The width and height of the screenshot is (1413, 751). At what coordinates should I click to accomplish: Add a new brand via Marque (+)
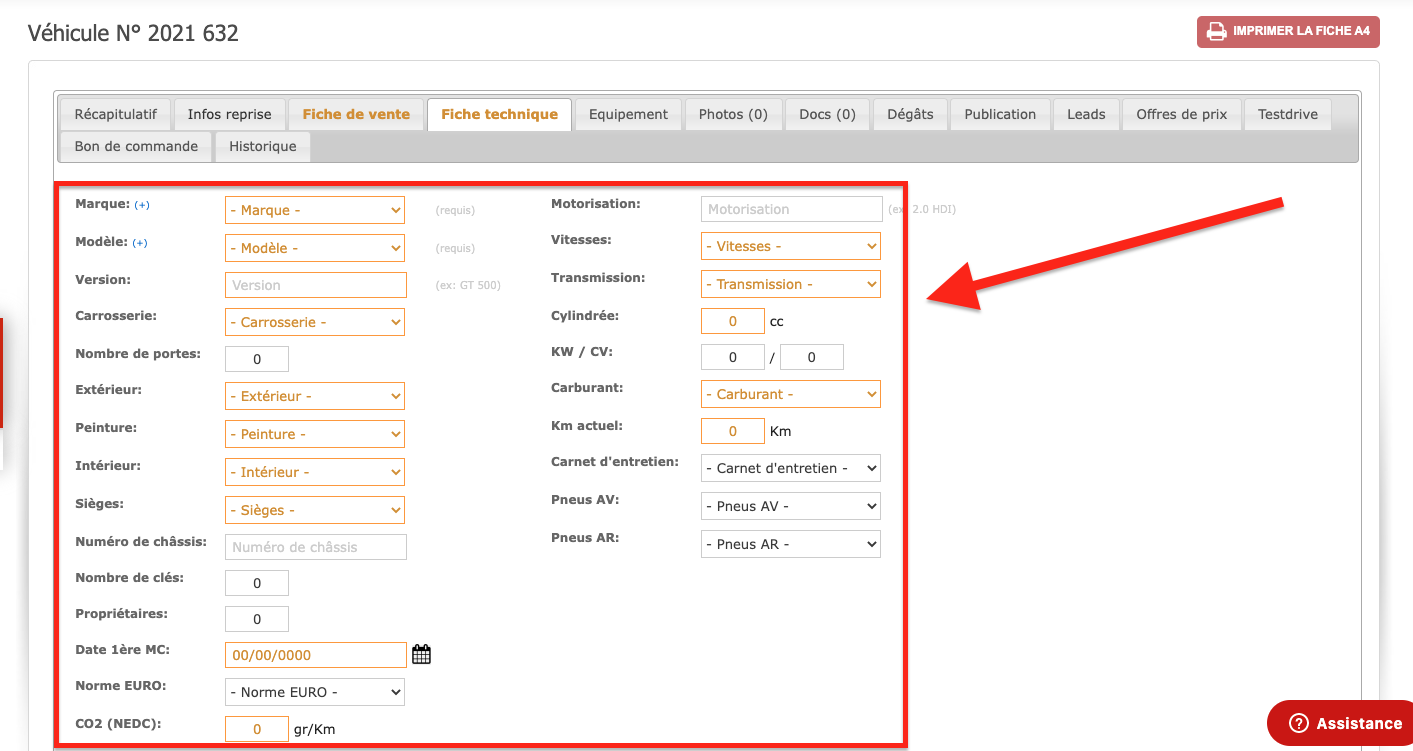tap(142, 205)
